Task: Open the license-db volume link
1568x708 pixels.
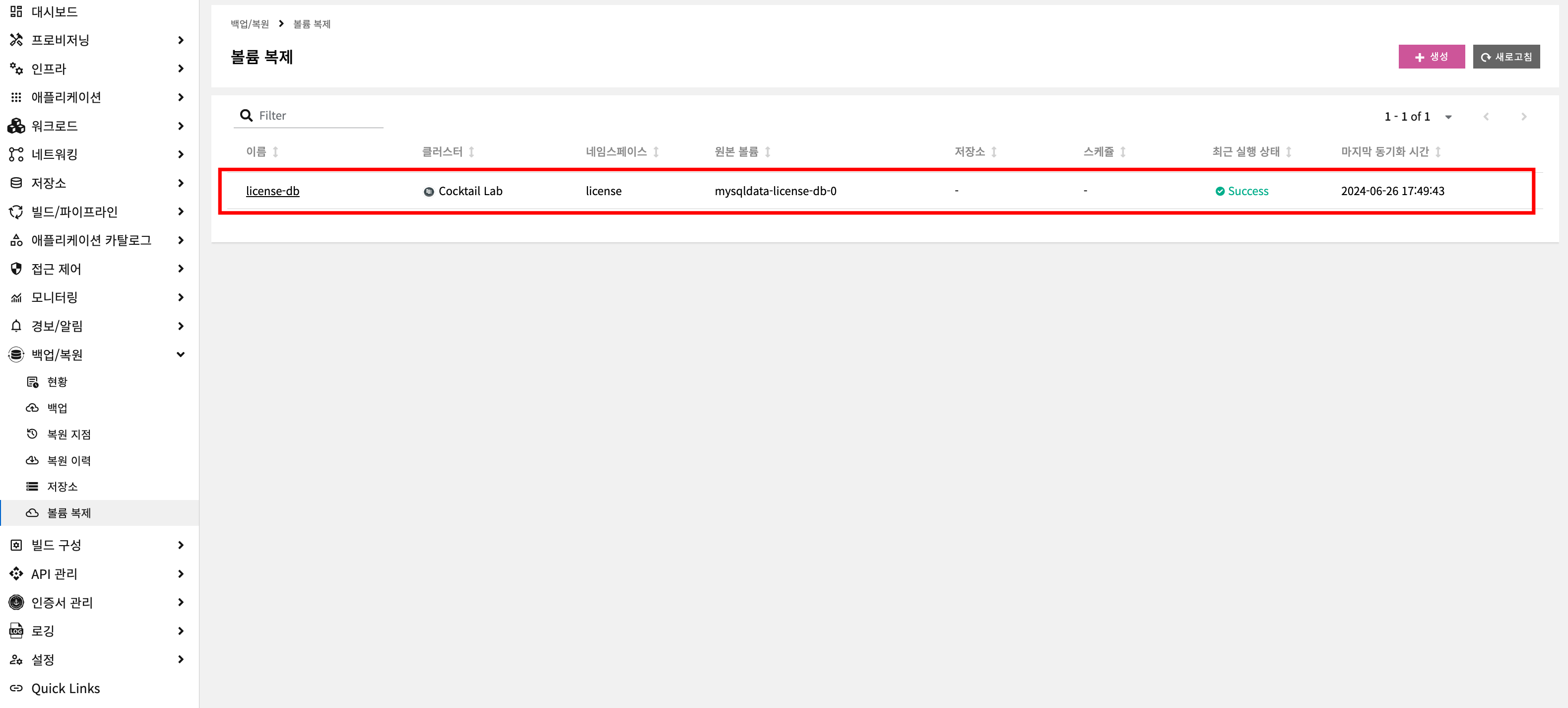Action: click(272, 191)
